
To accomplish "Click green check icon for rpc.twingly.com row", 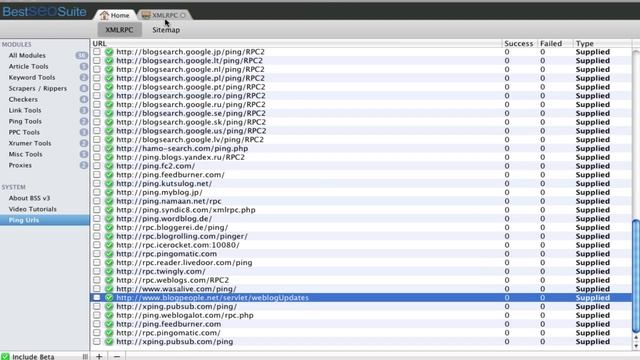I will coord(109,271).
